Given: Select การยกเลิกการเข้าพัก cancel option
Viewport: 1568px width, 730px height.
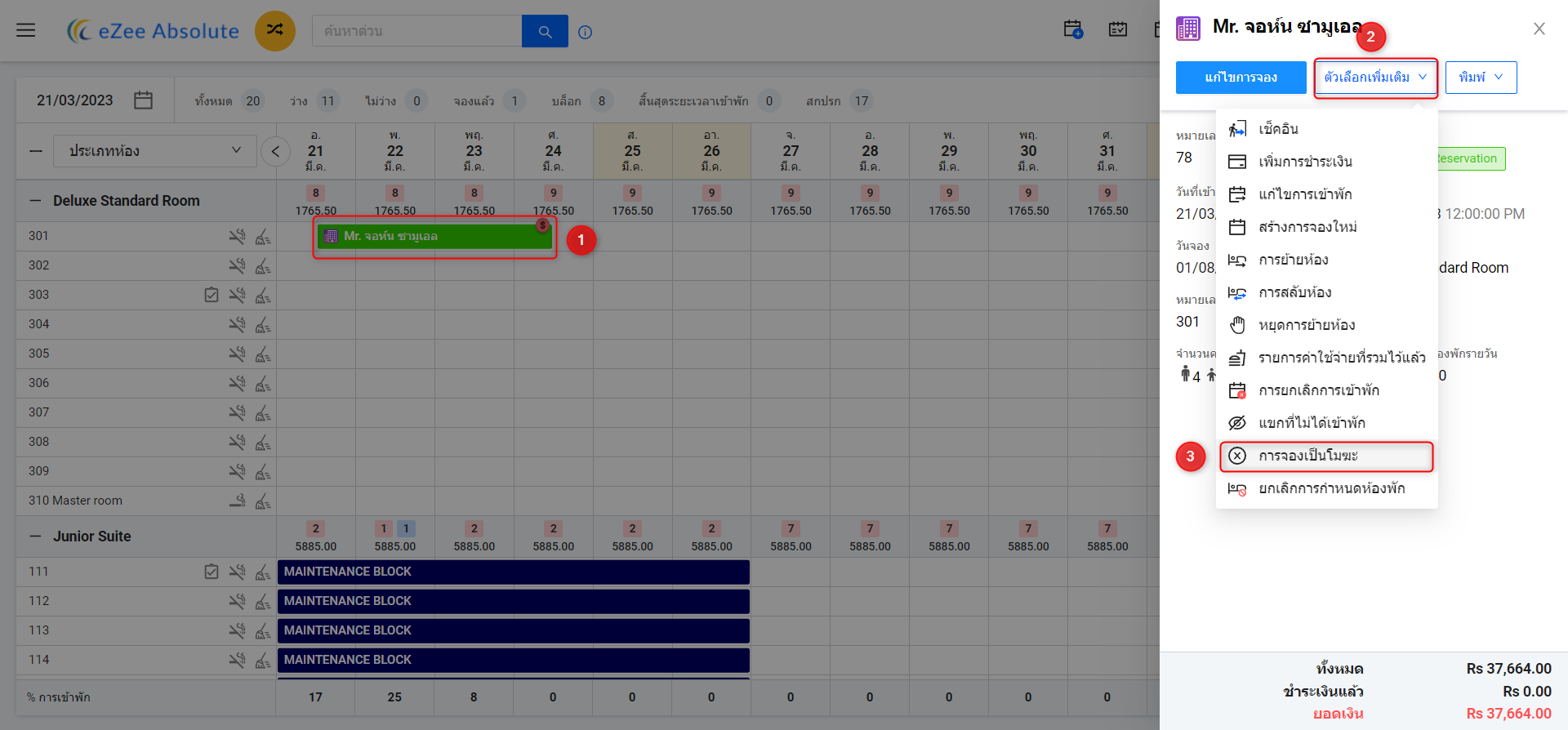Looking at the screenshot, I should [x=1327, y=390].
